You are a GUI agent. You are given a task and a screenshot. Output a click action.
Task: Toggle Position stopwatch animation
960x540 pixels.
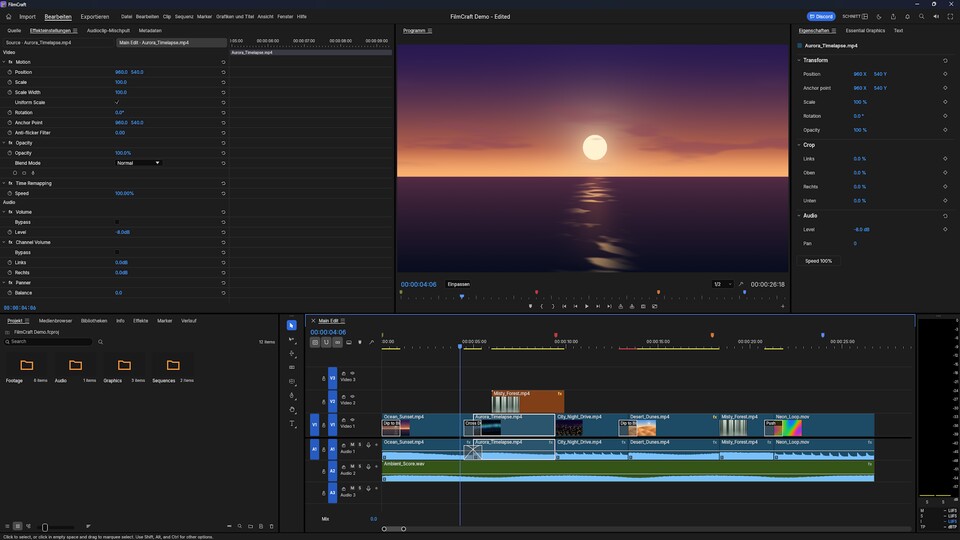[10, 72]
